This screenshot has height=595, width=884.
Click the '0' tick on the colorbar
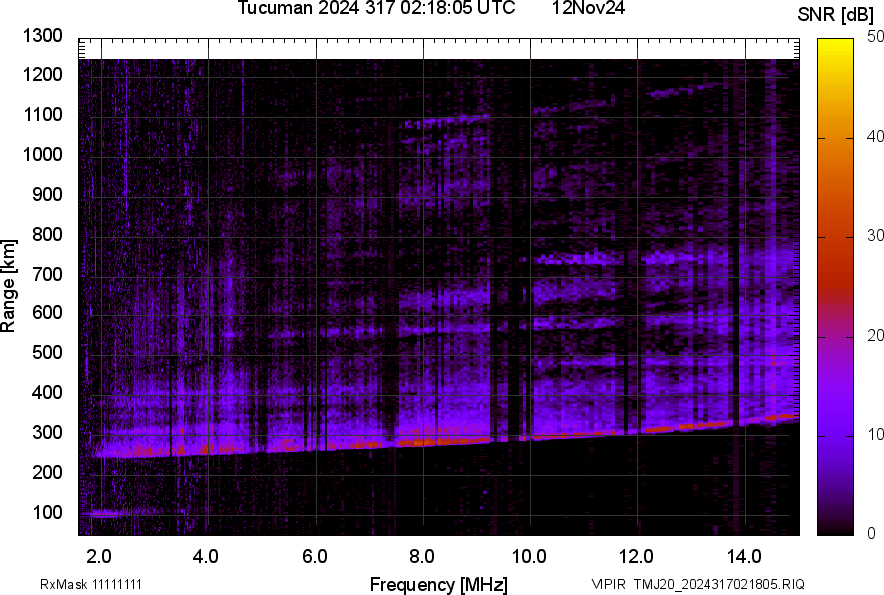872,533
